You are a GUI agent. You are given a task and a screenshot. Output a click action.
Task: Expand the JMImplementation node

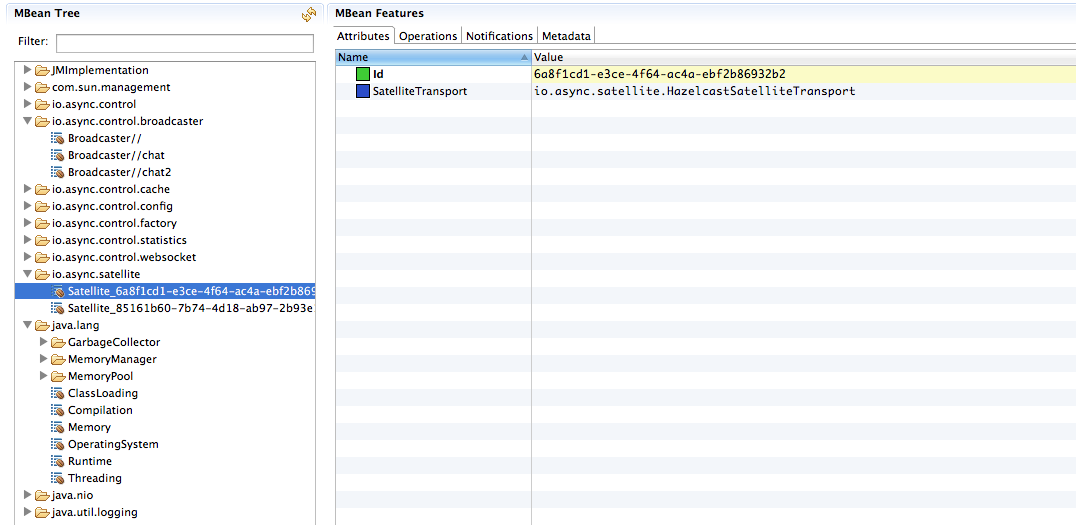pos(27,70)
